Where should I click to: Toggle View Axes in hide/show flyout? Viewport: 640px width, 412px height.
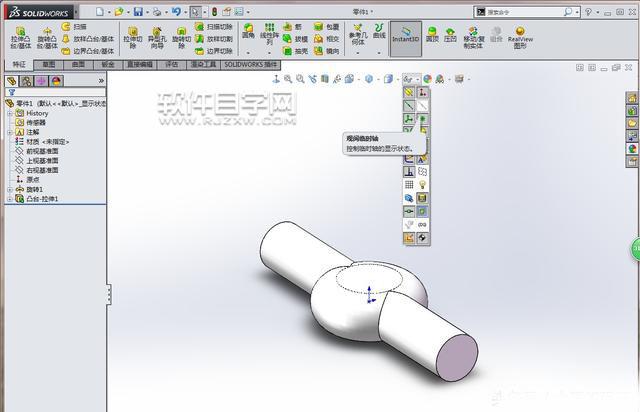(x=409, y=106)
